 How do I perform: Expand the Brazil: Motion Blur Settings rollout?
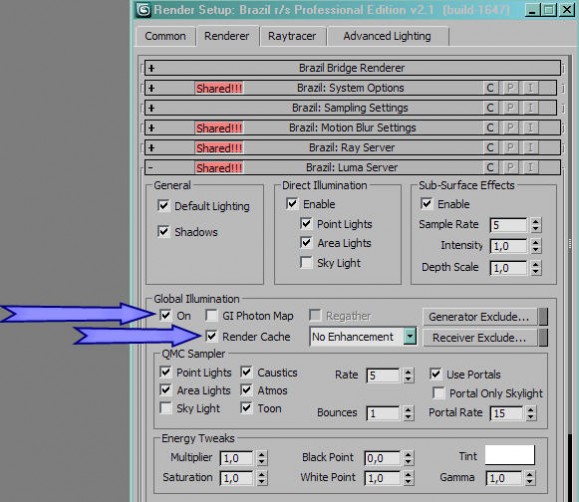pyautogui.click(x=151, y=128)
